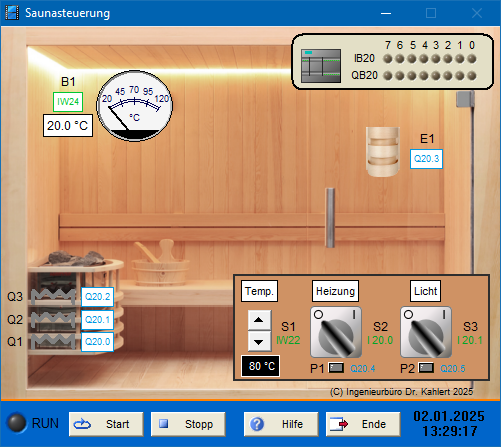Click the analog temperature gauge dial

coord(134,106)
